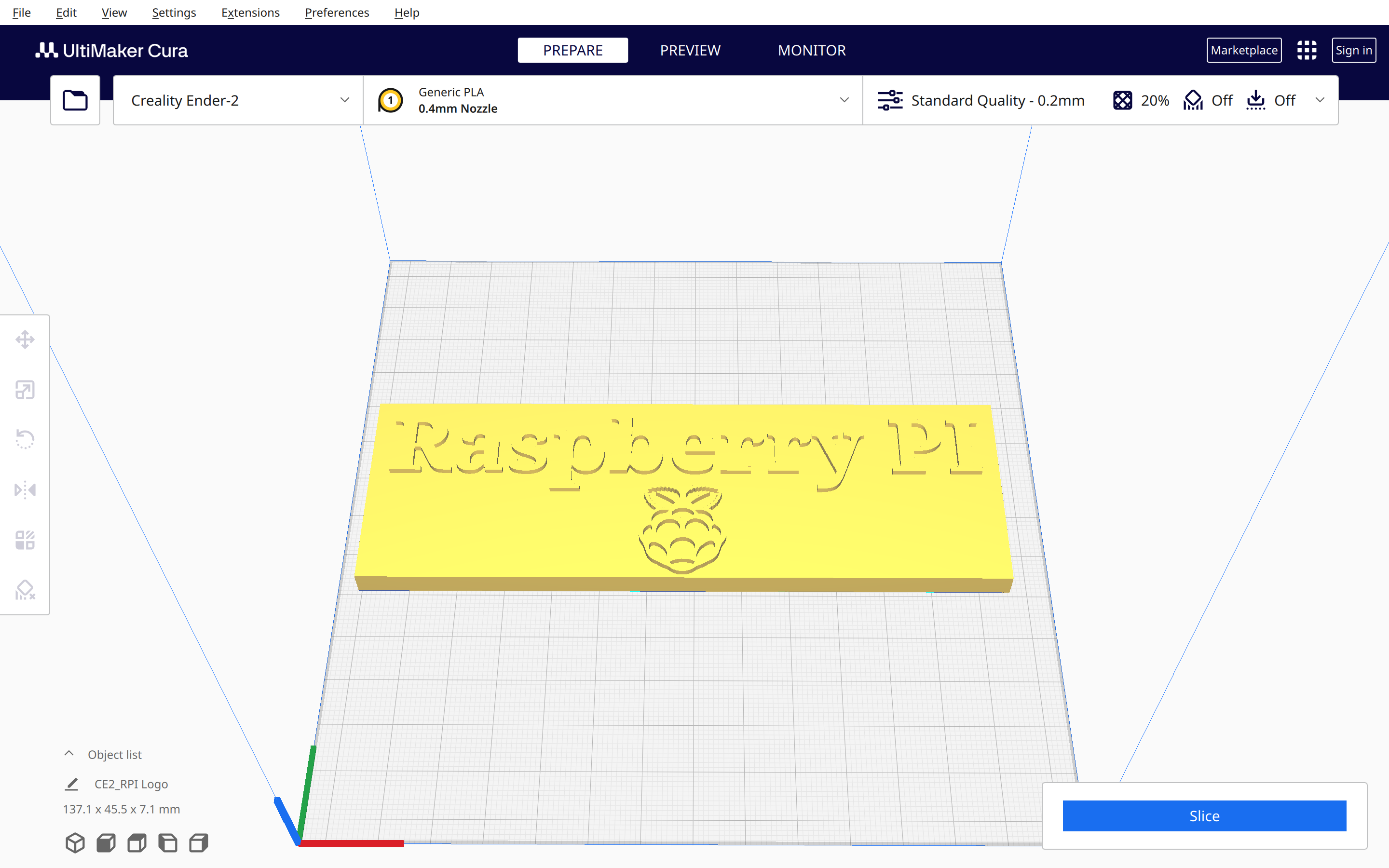Open Per Model Settings tool
The image size is (1389, 868).
pos(25,540)
